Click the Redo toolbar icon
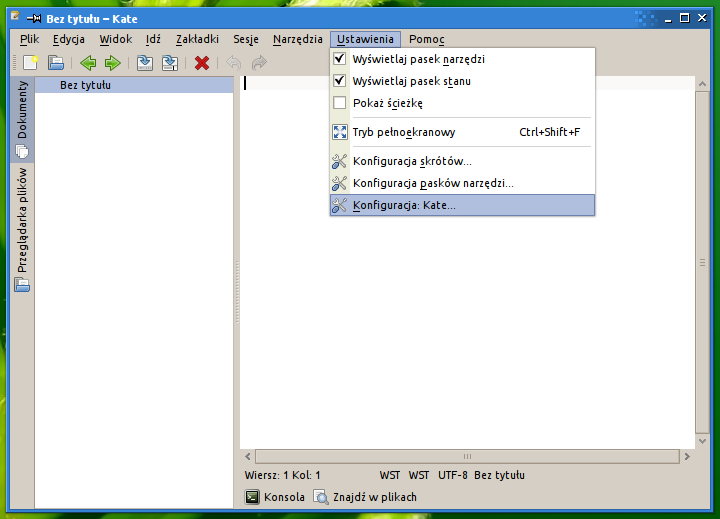 pyautogui.click(x=259, y=62)
